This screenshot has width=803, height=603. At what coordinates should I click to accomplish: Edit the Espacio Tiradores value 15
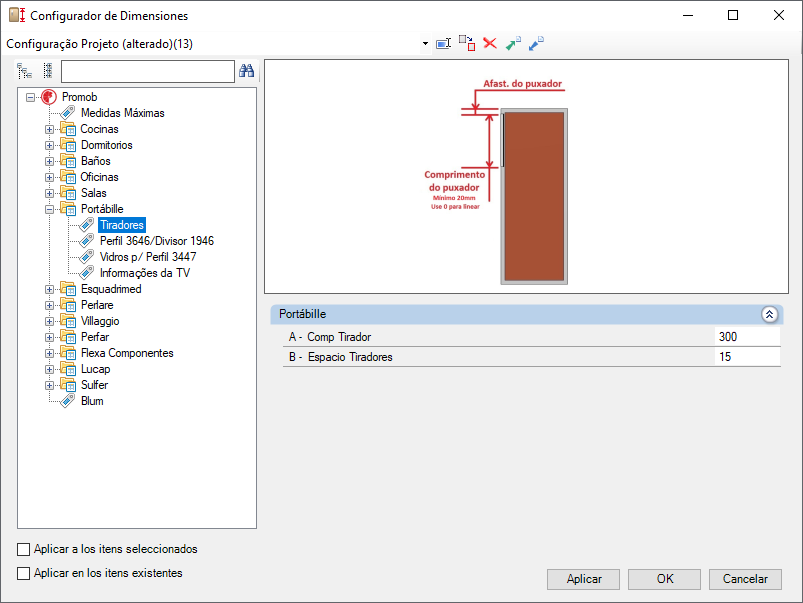click(x=747, y=357)
